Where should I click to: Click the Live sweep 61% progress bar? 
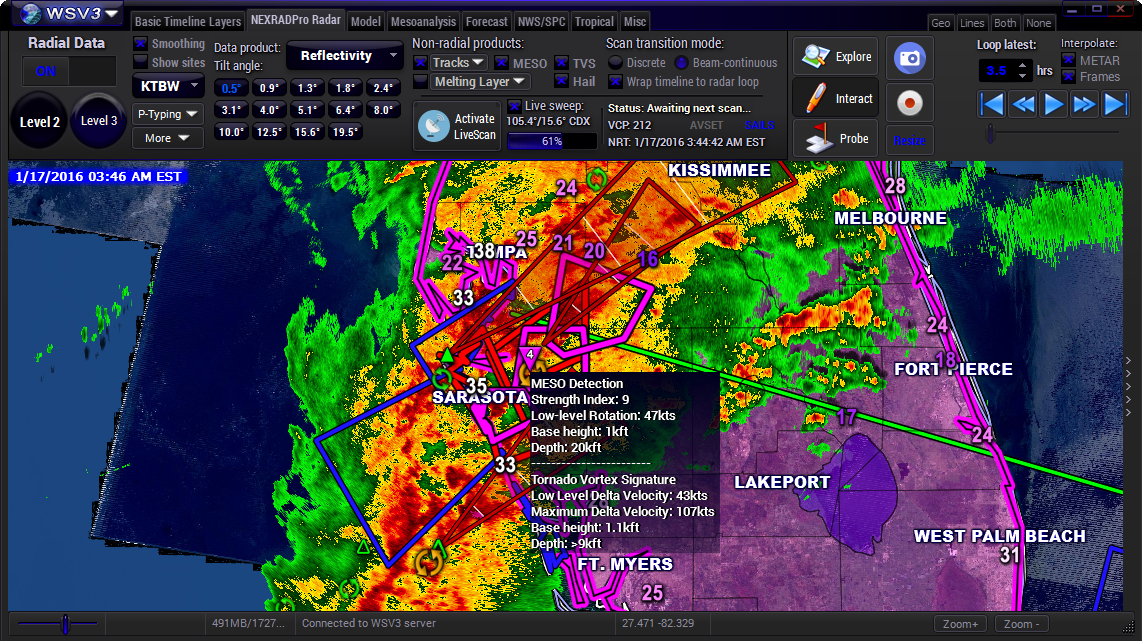click(552, 141)
